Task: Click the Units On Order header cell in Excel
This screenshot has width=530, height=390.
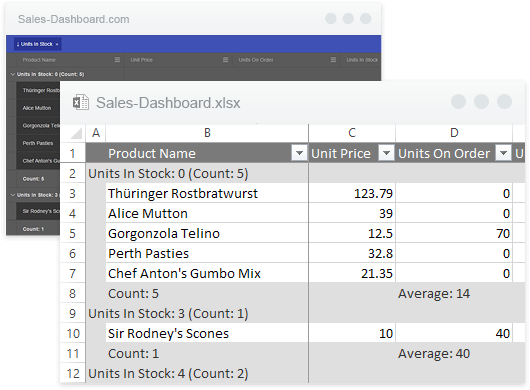Action: coord(454,153)
